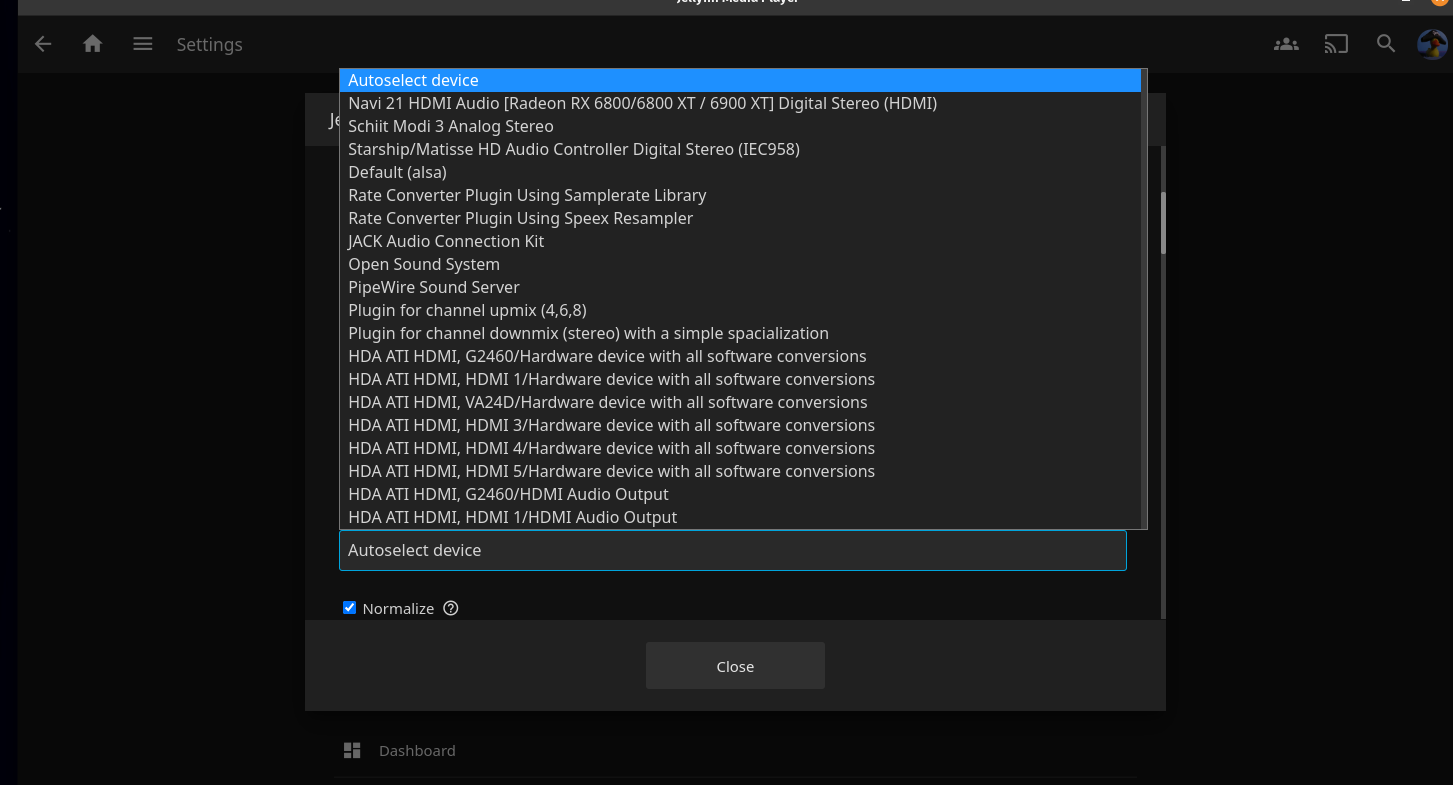
Task: Open the Dashboard menu entry
Action: [x=417, y=750]
